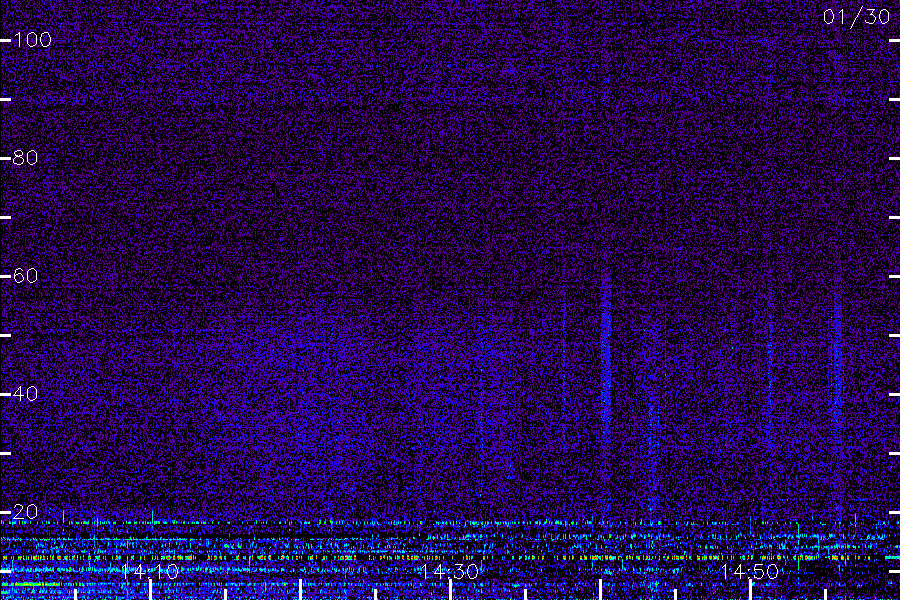The width and height of the screenshot is (900, 600).
Task: Click the 14:50 time label
Action: pyautogui.click(x=749, y=571)
